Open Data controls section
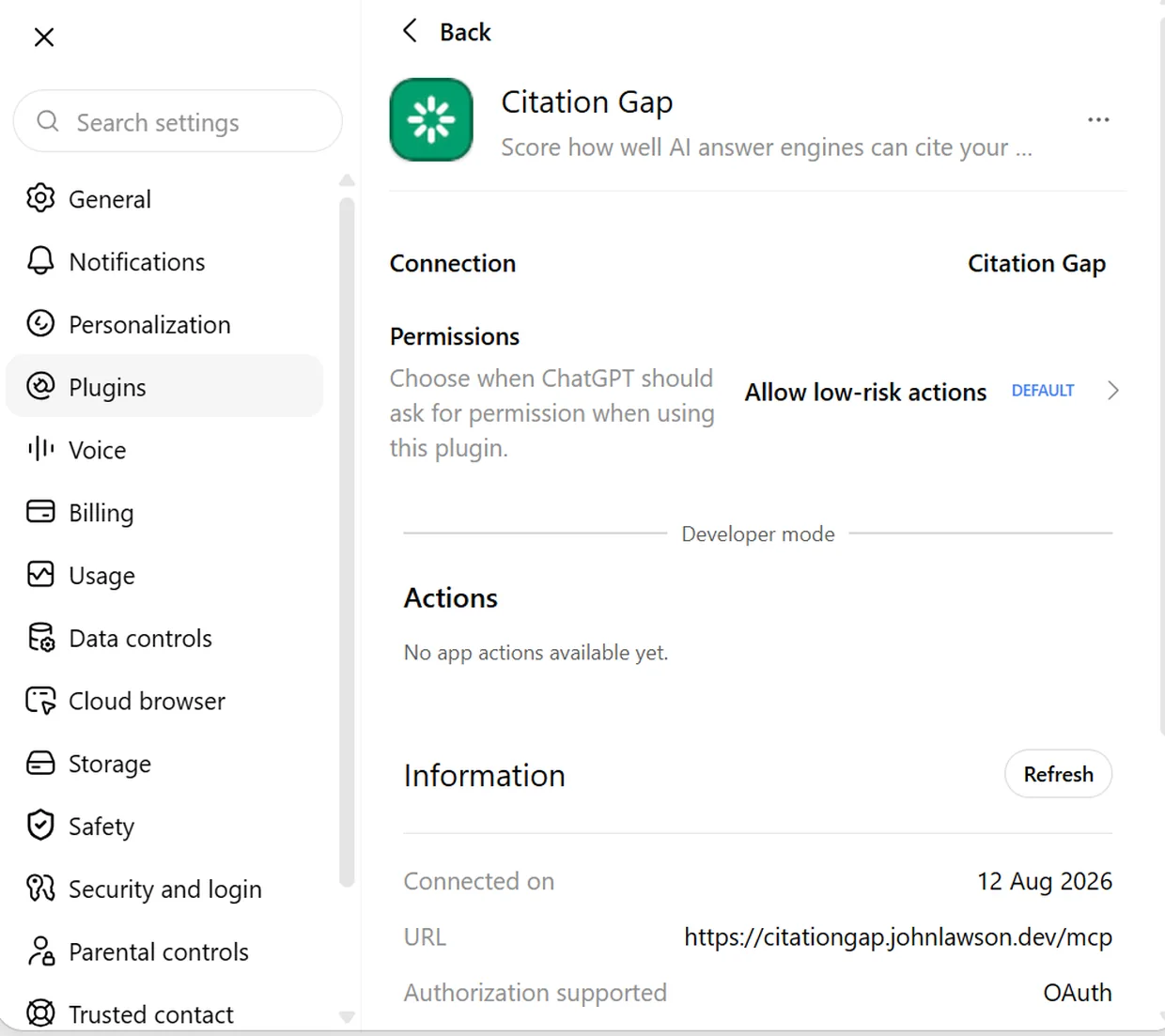Image resolution: width=1165 pixels, height=1036 pixels. (x=164, y=638)
